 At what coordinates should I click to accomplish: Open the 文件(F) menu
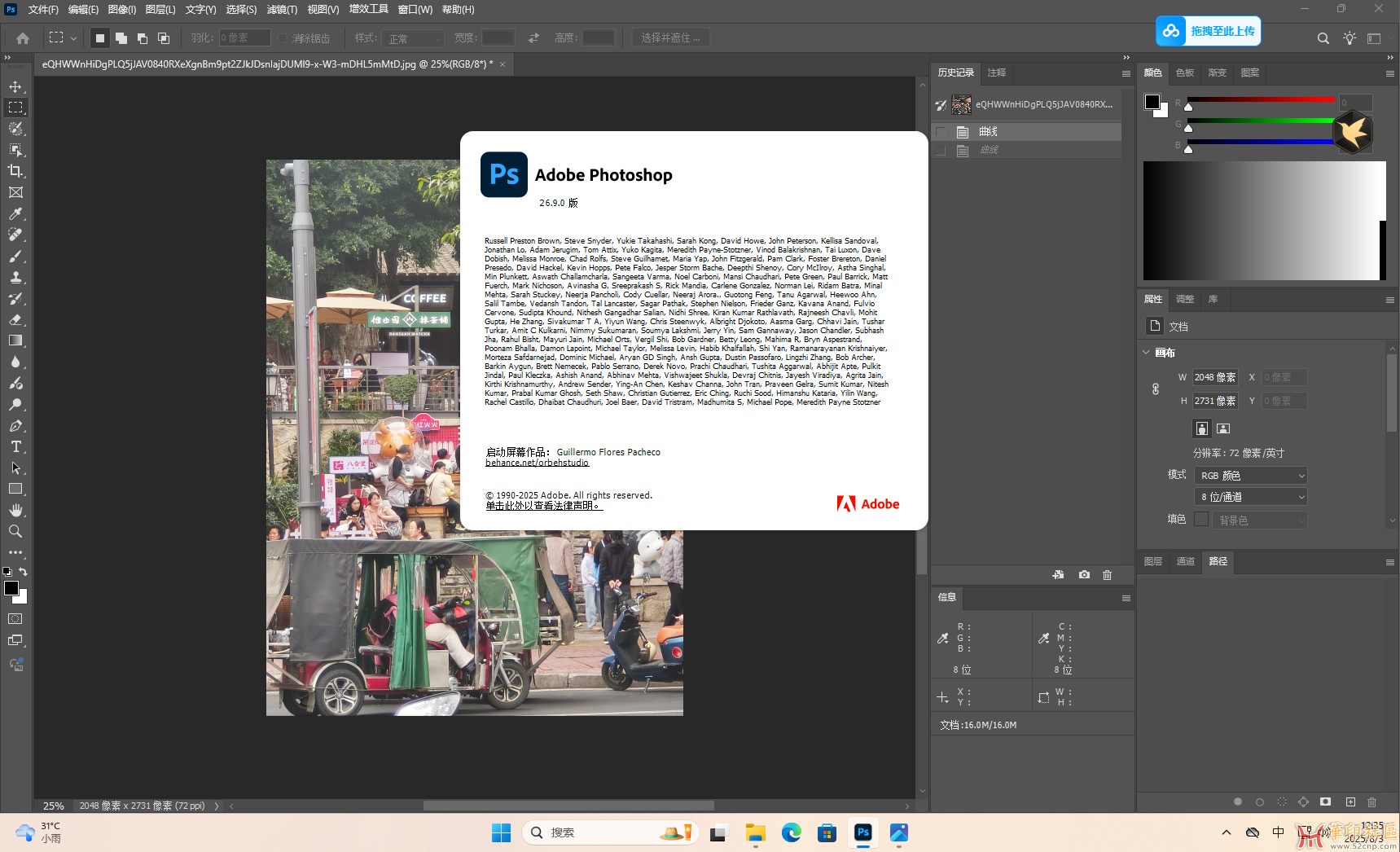tap(43, 10)
